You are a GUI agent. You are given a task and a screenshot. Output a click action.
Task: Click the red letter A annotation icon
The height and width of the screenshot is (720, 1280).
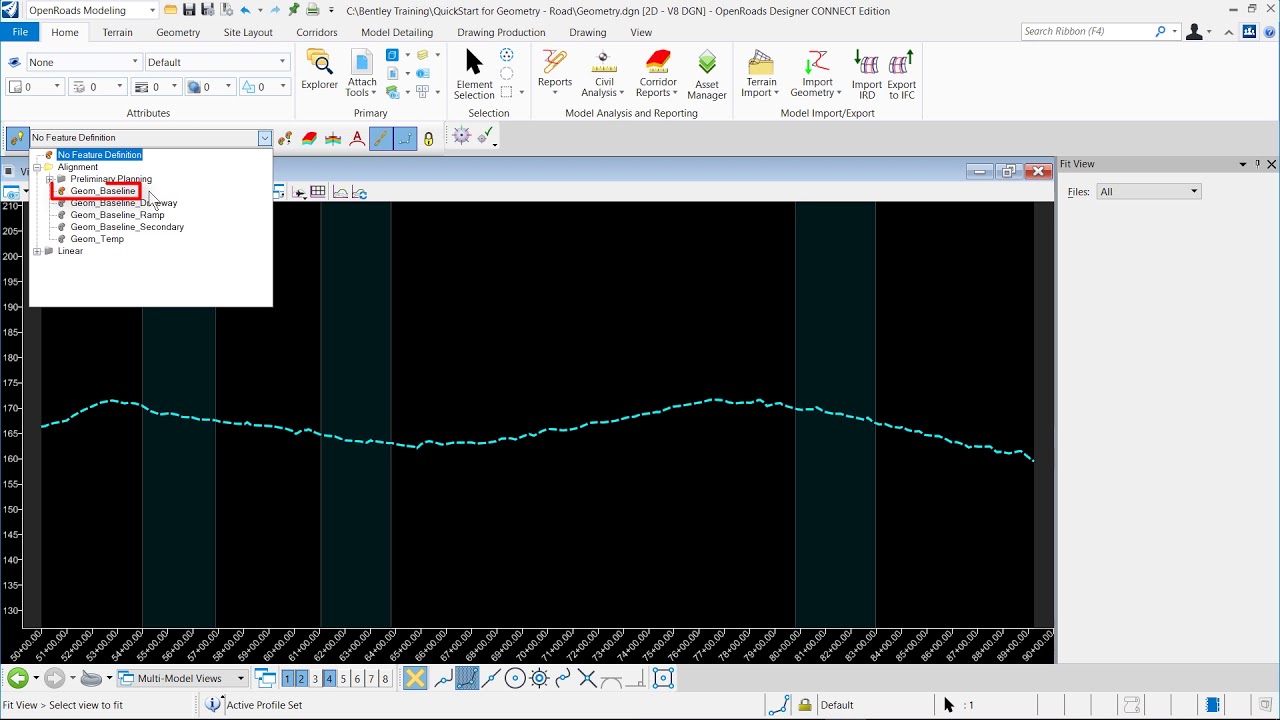coord(357,139)
